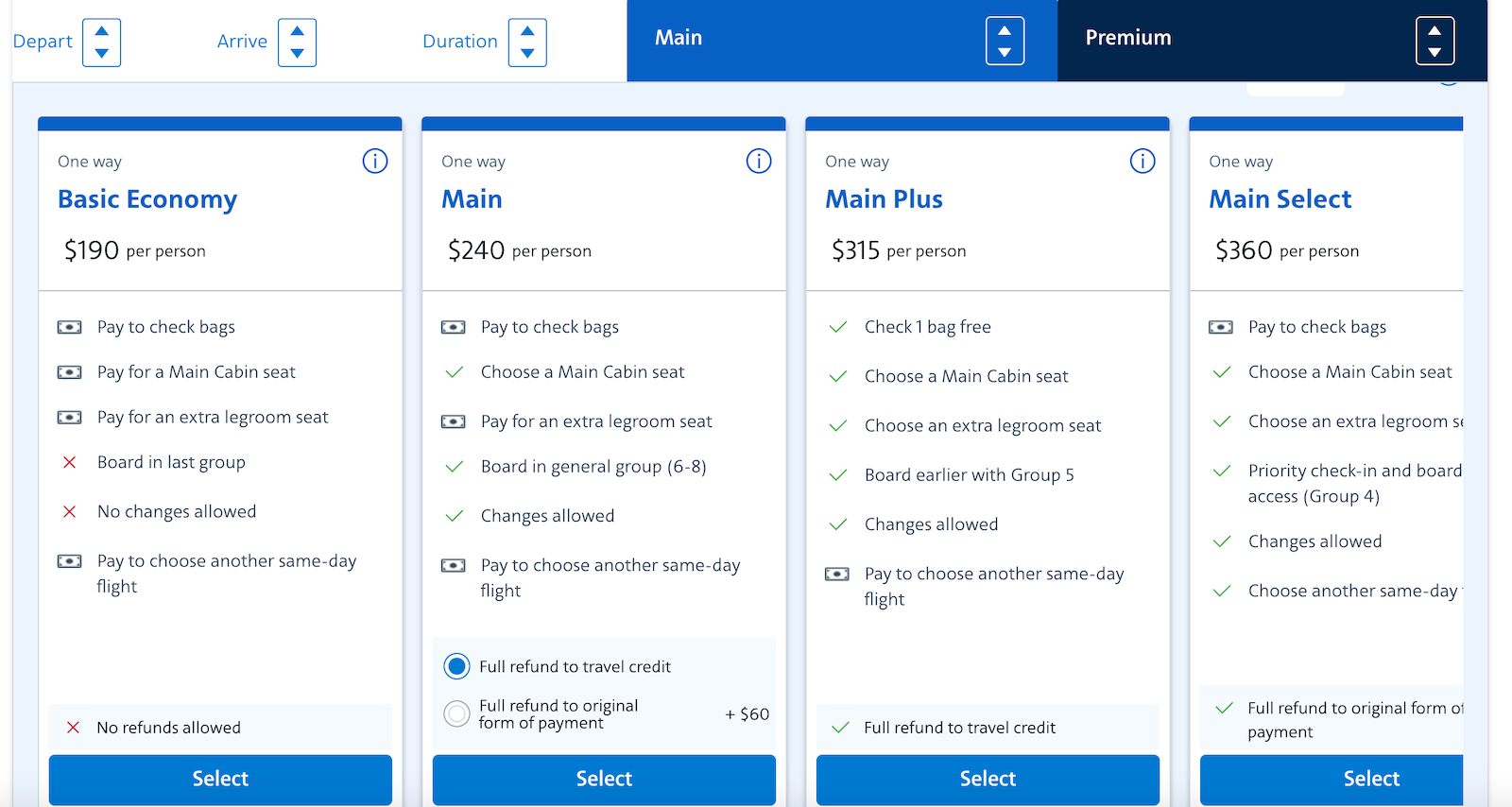Sort flights using the Arrive arrows
Screen dimensions: 1512x807
[x=297, y=43]
